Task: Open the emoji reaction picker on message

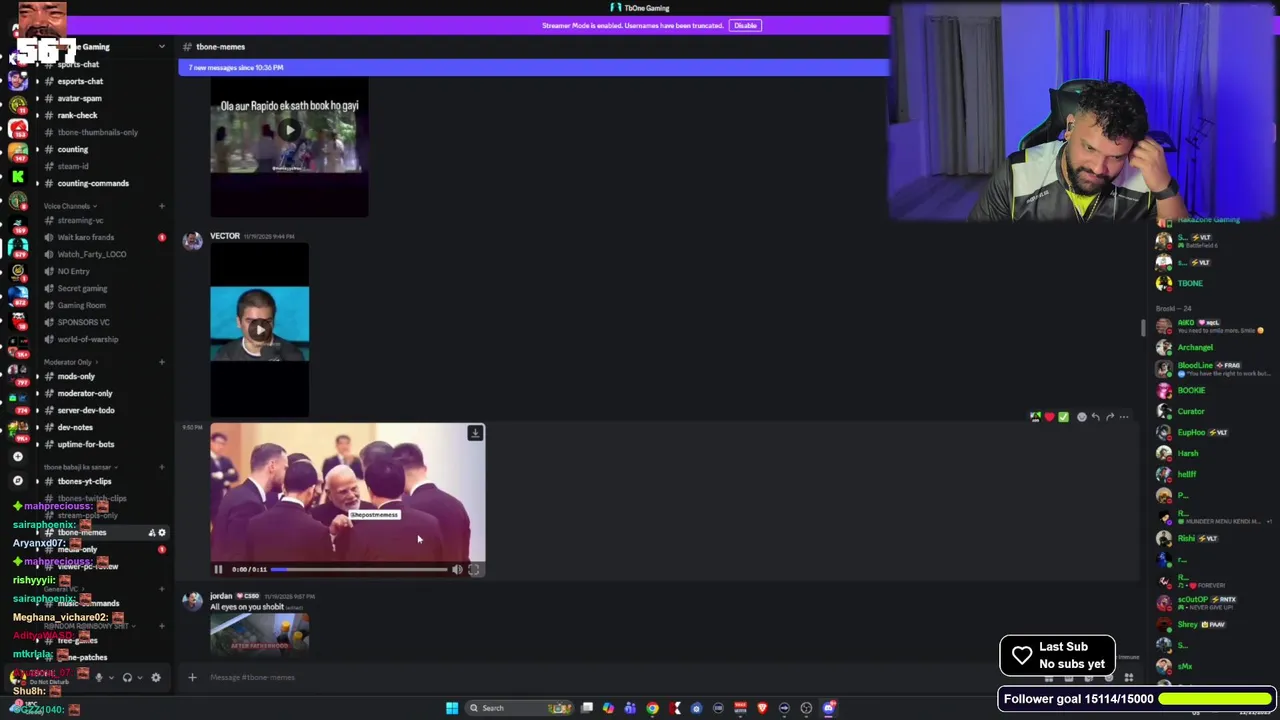Action: pos(1081,417)
